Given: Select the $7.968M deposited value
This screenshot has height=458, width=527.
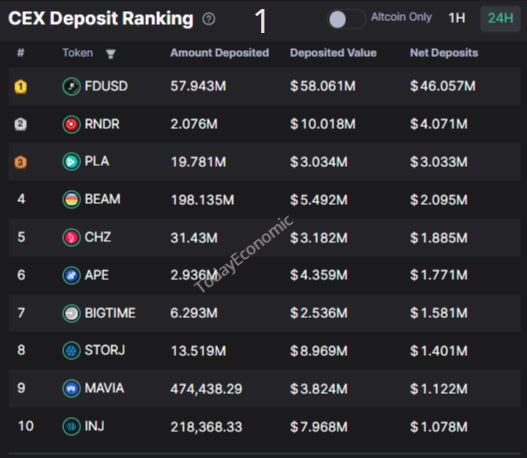Looking at the screenshot, I should pyautogui.click(x=319, y=427).
